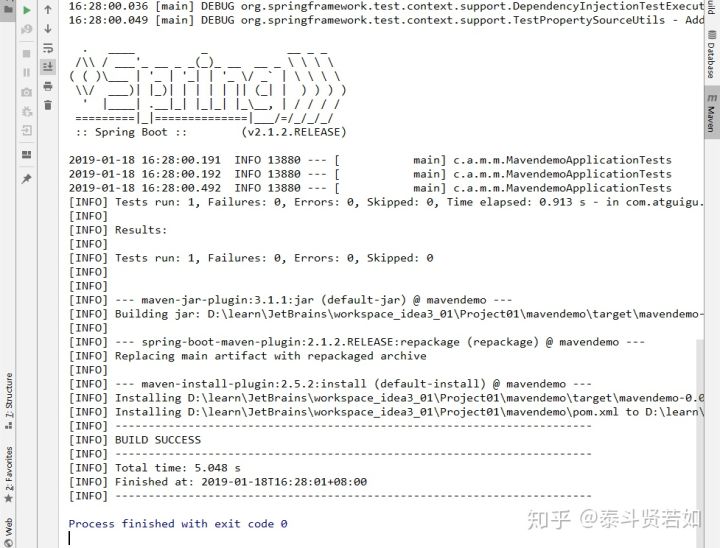Open the Web tool window tab
The width and height of the screenshot is (720, 548).
(9, 532)
